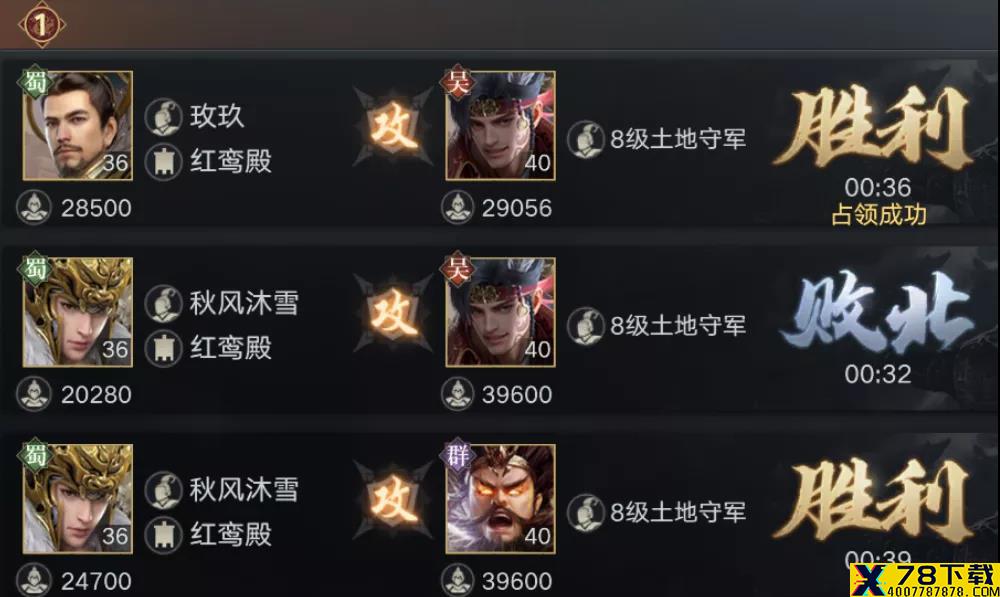Click the 28500 troop count icon
The height and width of the screenshot is (597, 1000).
pyautogui.click(x=34, y=208)
